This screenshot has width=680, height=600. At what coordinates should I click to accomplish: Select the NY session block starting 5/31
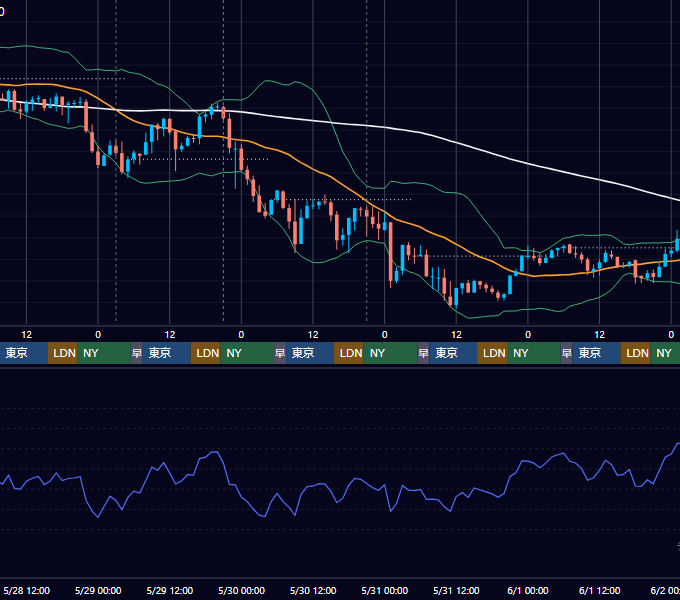point(533,353)
